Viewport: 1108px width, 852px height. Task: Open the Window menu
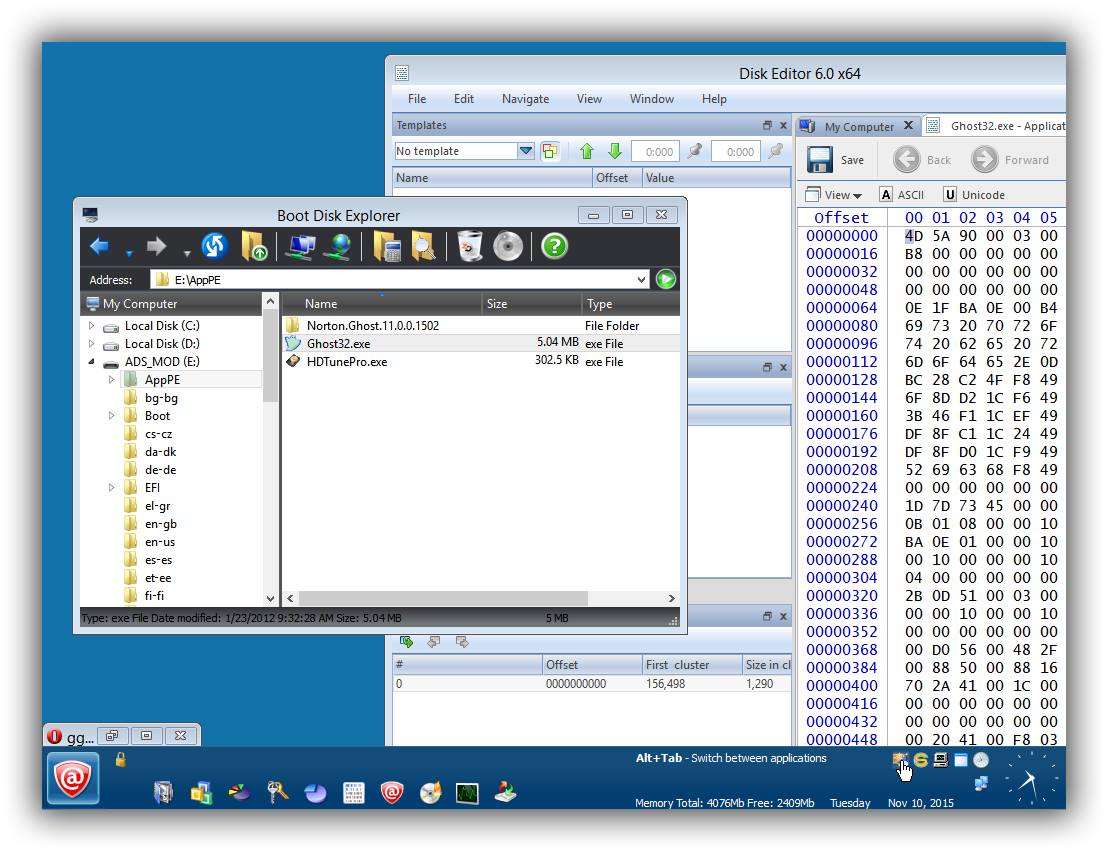click(652, 99)
